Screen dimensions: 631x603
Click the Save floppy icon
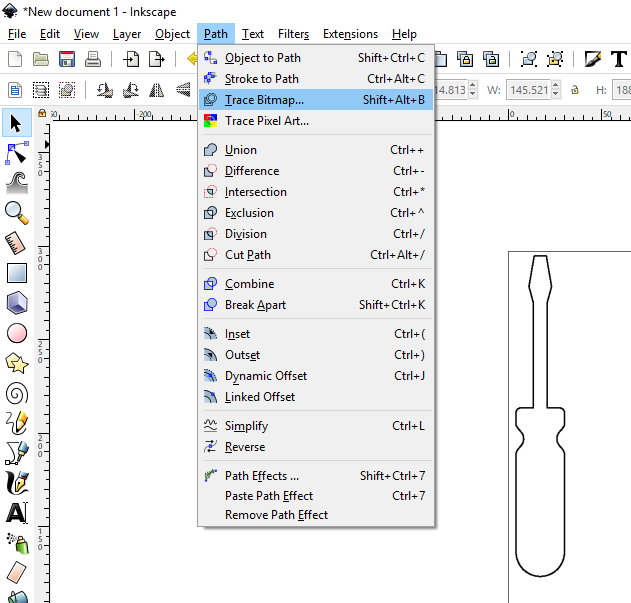tap(67, 59)
